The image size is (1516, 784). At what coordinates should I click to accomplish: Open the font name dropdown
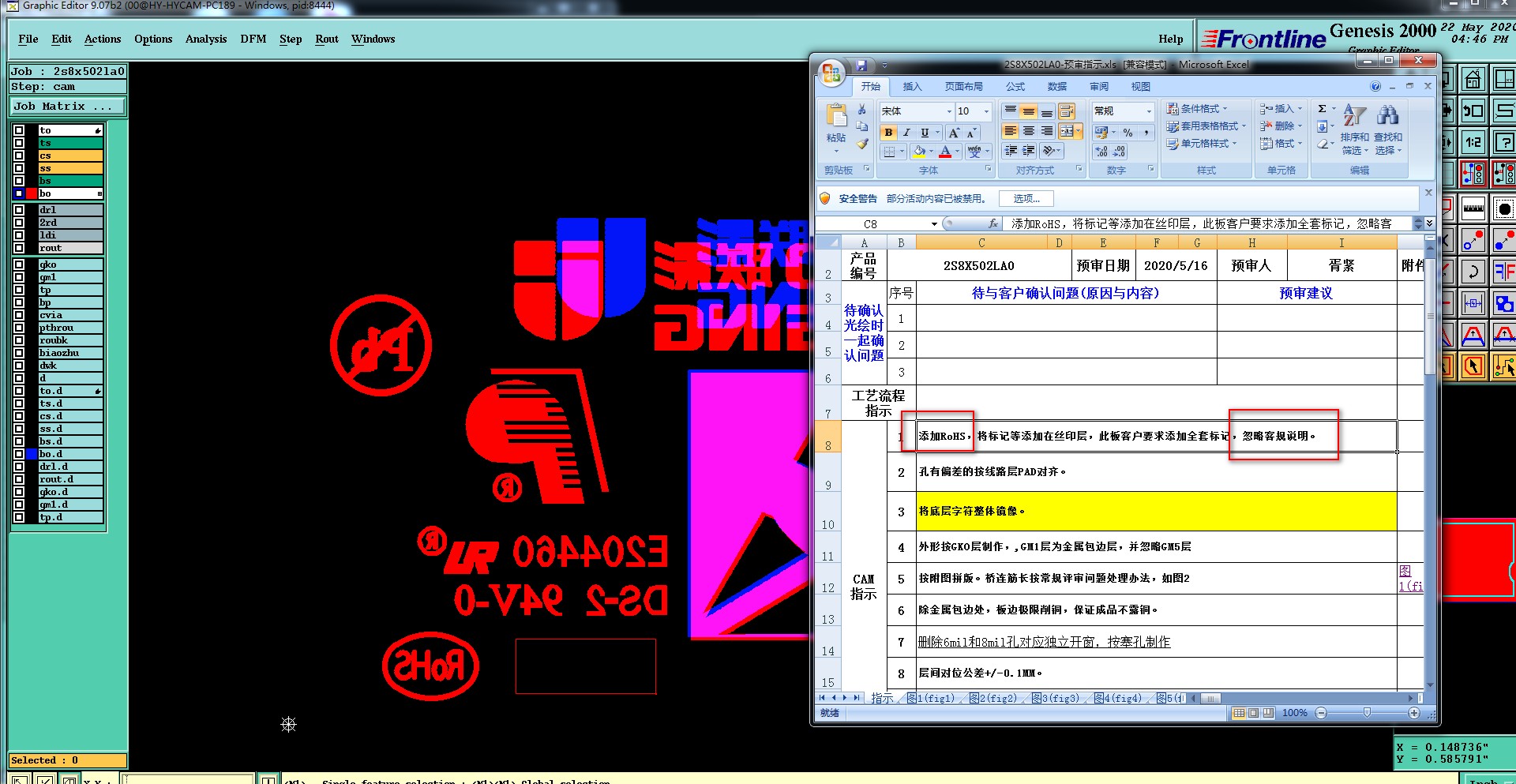point(949,111)
